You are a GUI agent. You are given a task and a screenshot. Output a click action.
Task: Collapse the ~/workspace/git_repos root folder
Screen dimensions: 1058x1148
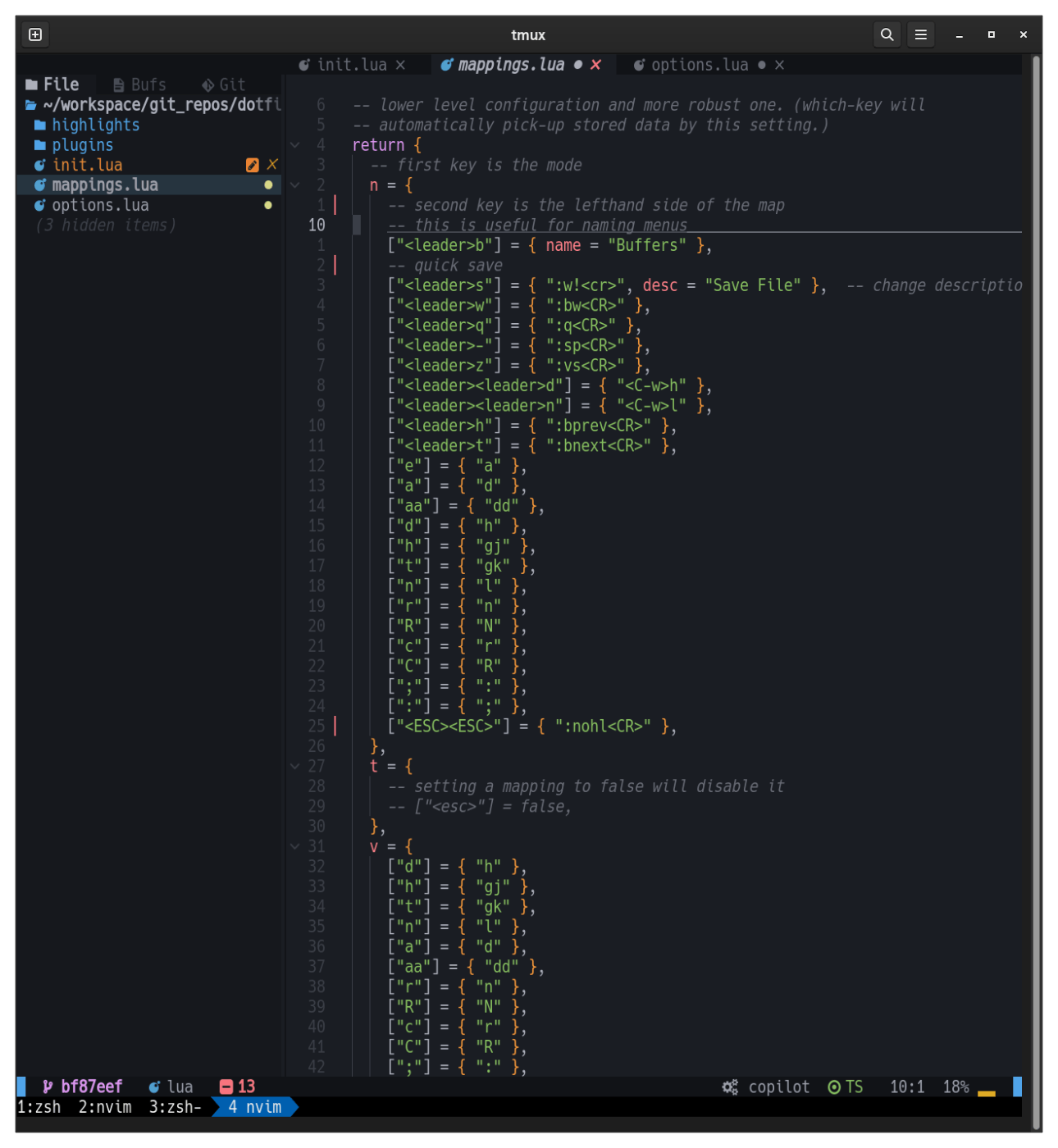[153, 105]
